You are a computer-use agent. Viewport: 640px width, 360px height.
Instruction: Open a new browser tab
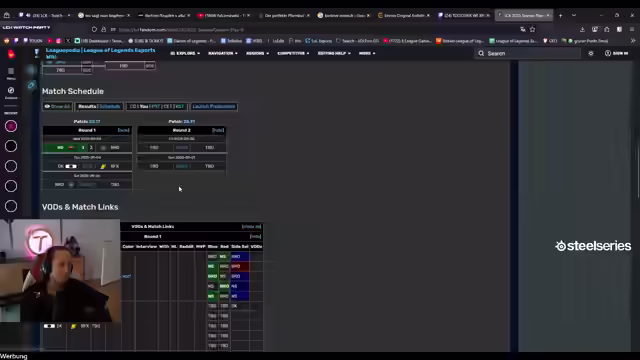(x=560, y=15)
